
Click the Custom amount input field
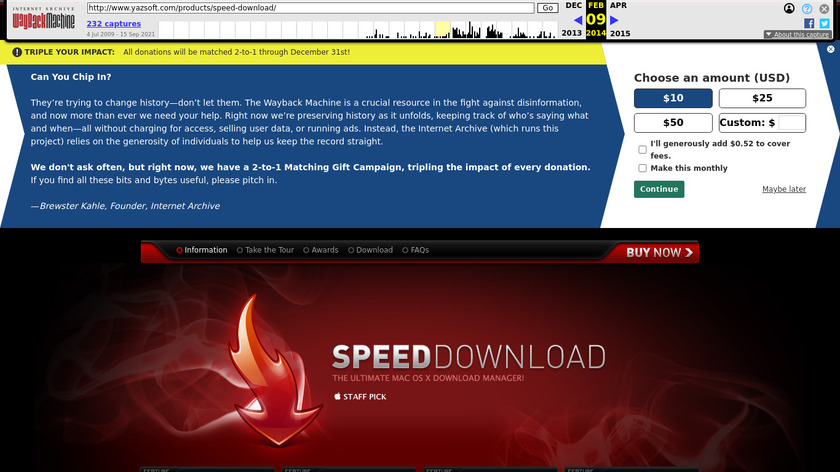tap(791, 123)
